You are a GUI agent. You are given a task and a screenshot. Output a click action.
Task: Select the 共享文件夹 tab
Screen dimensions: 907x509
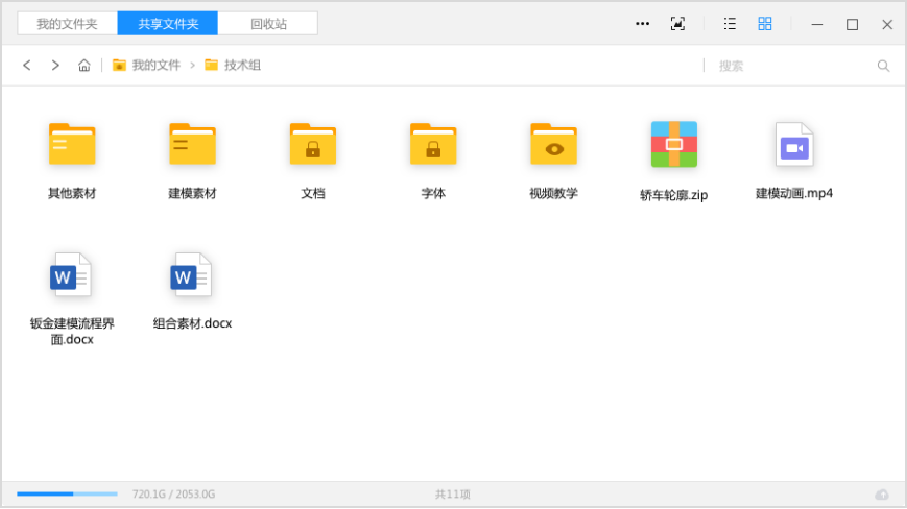(x=167, y=24)
